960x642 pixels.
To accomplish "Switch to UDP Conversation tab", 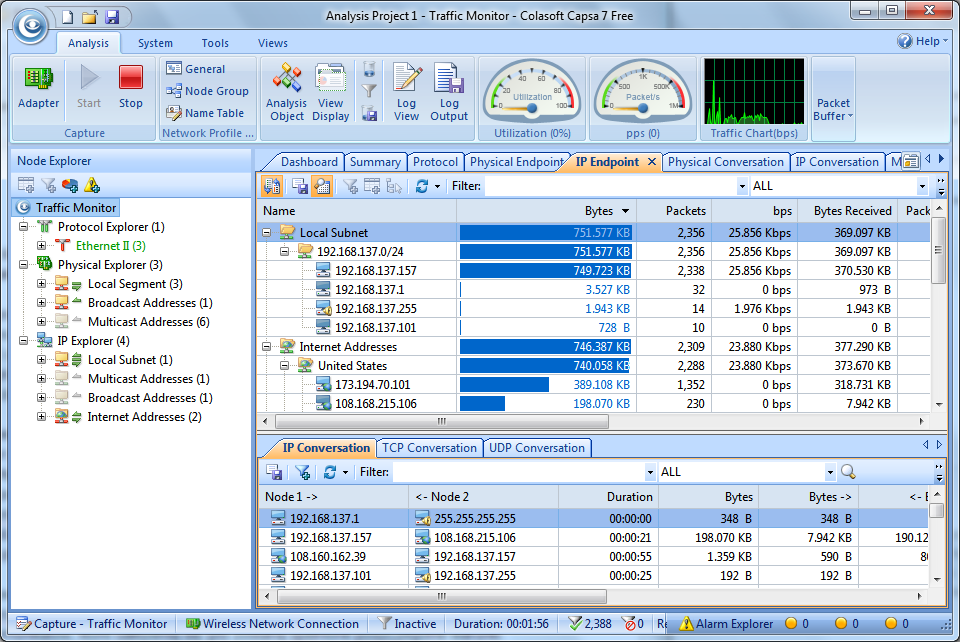I will click(x=537, y=448).
